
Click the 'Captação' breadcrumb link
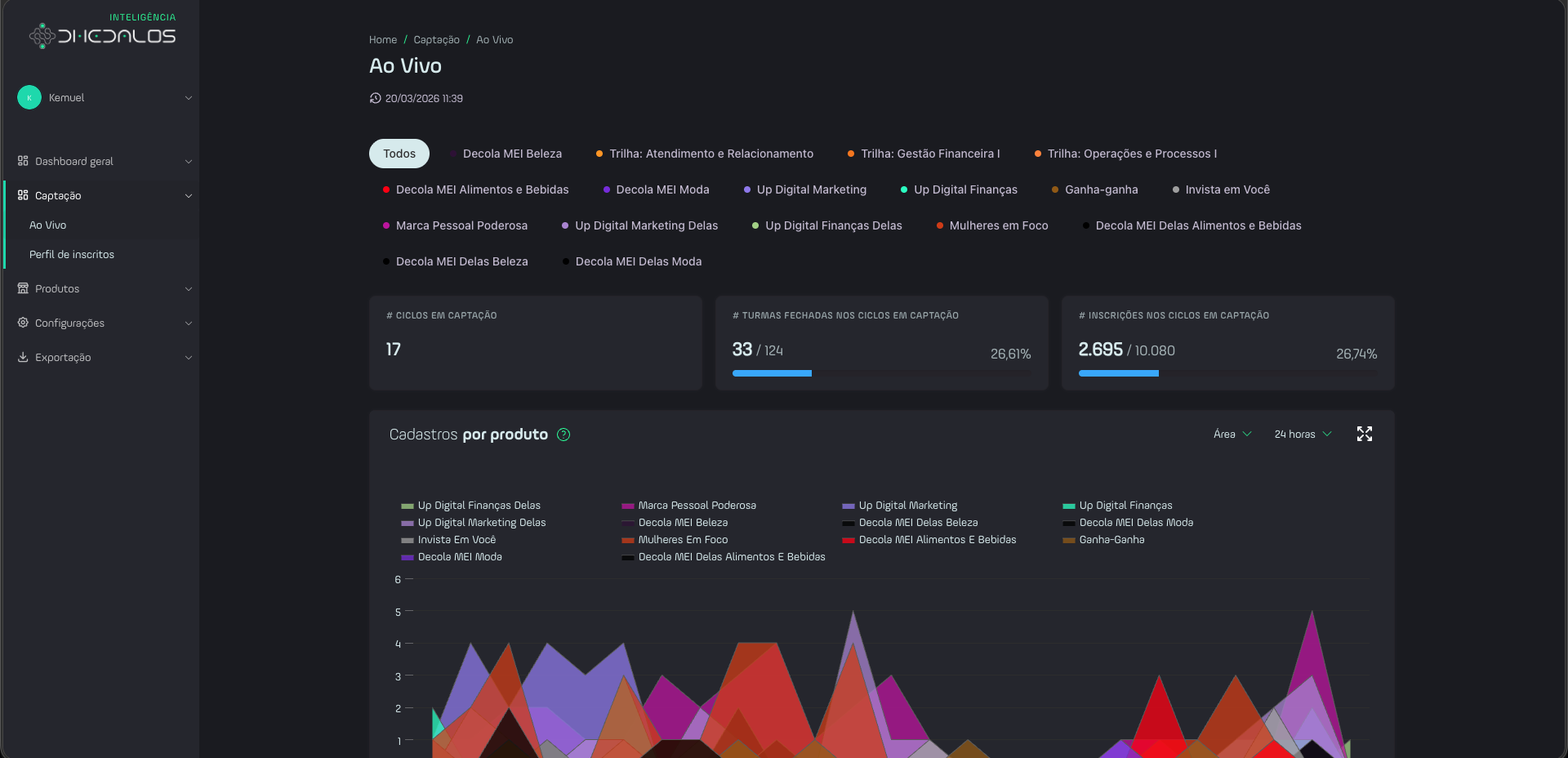tap(435, 39)
